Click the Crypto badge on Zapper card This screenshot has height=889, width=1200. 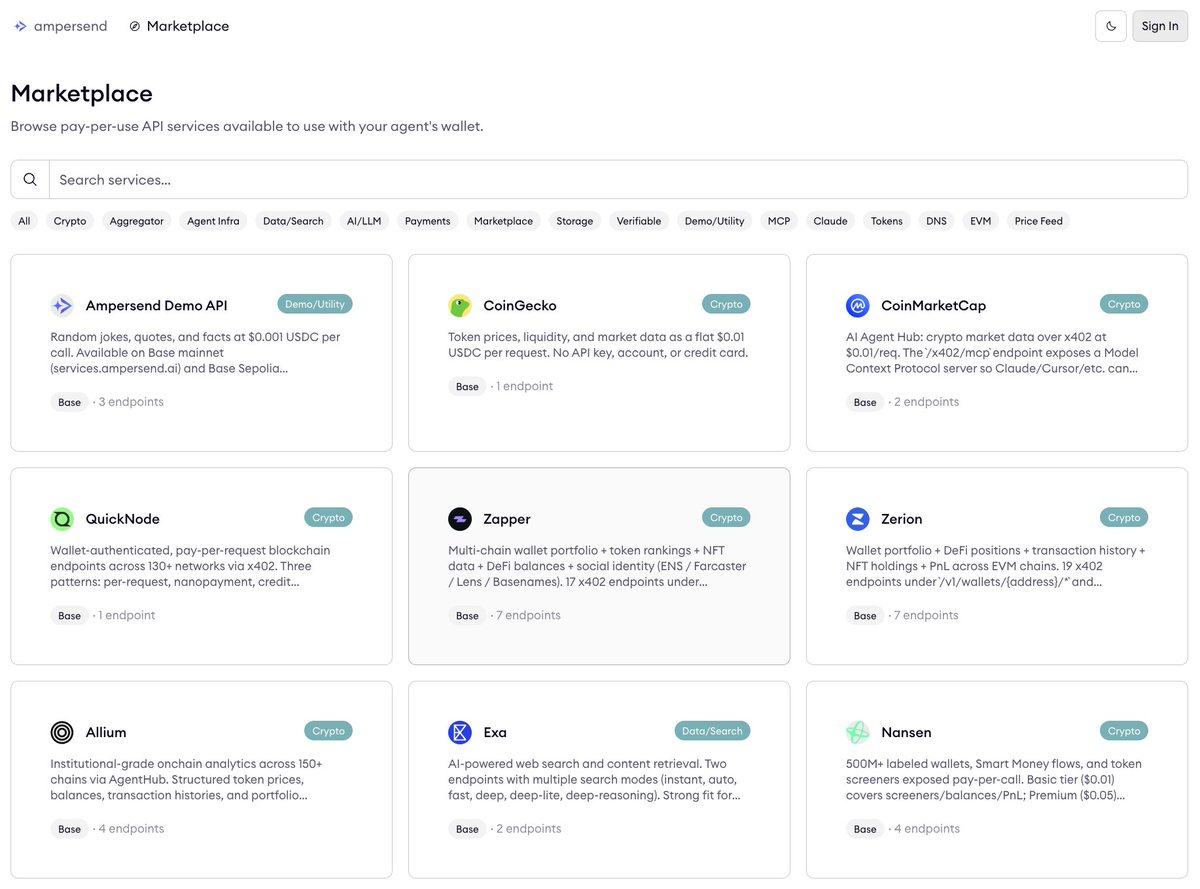pos(726,518)
